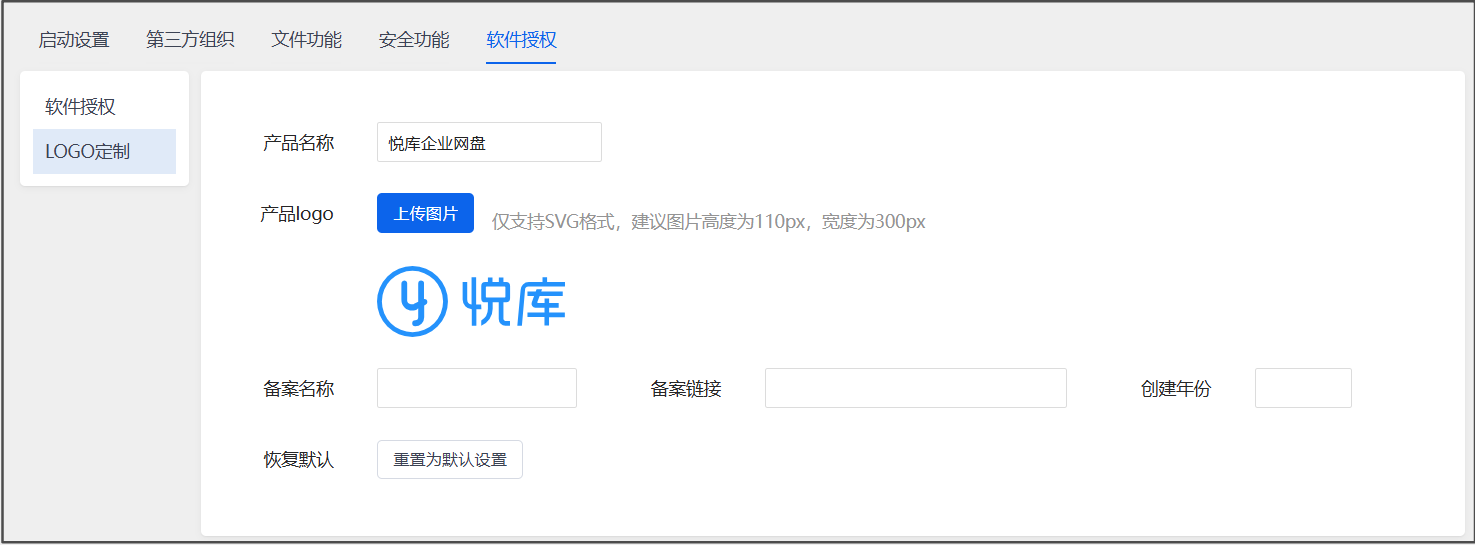Select the 文件功能 tab
The height and width of the screenshot is (545, 1475).
(x=307, y=40)
